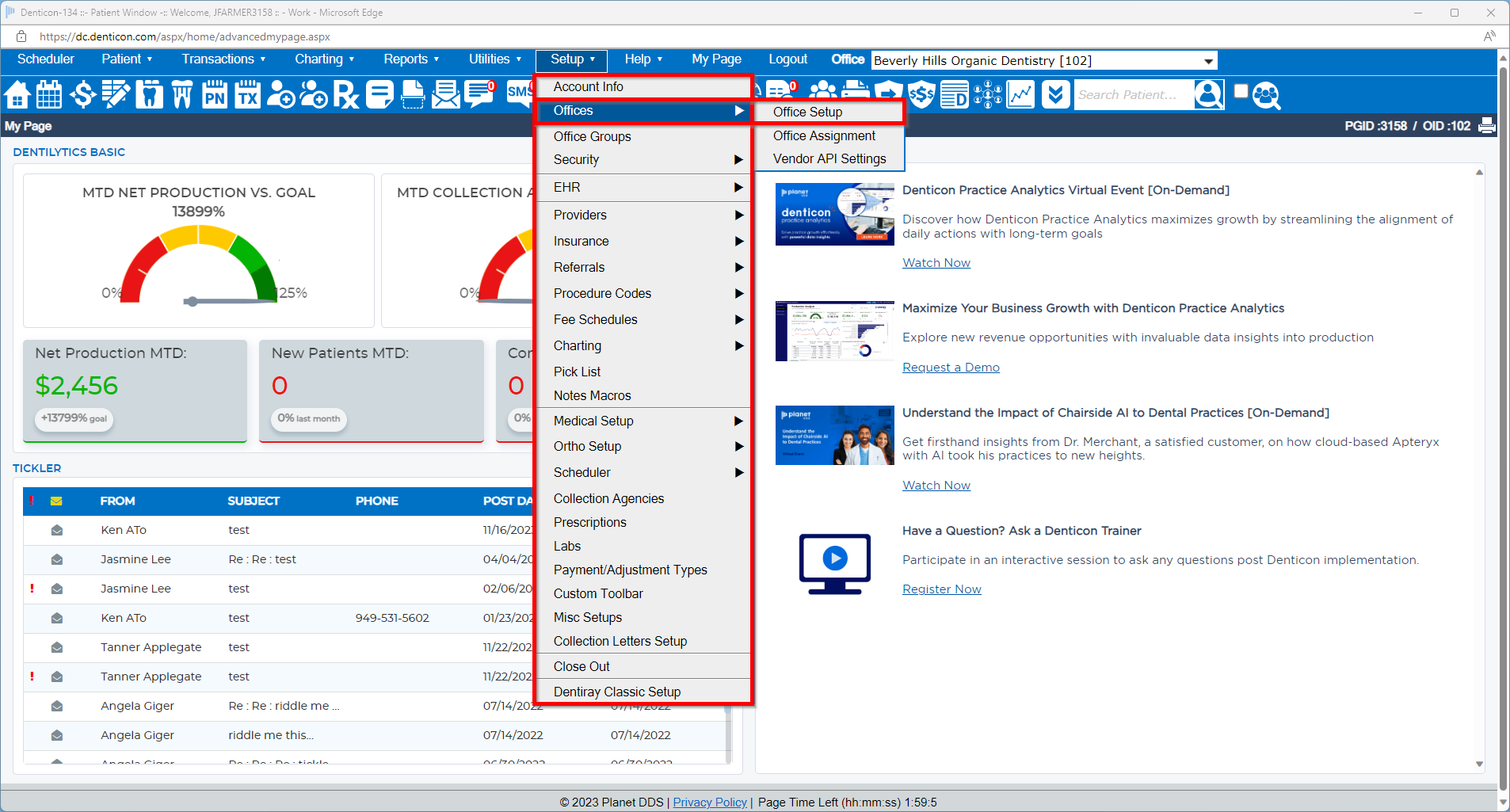
Task: Select Office Assignment in the submenu
Action: click(829, 136)
